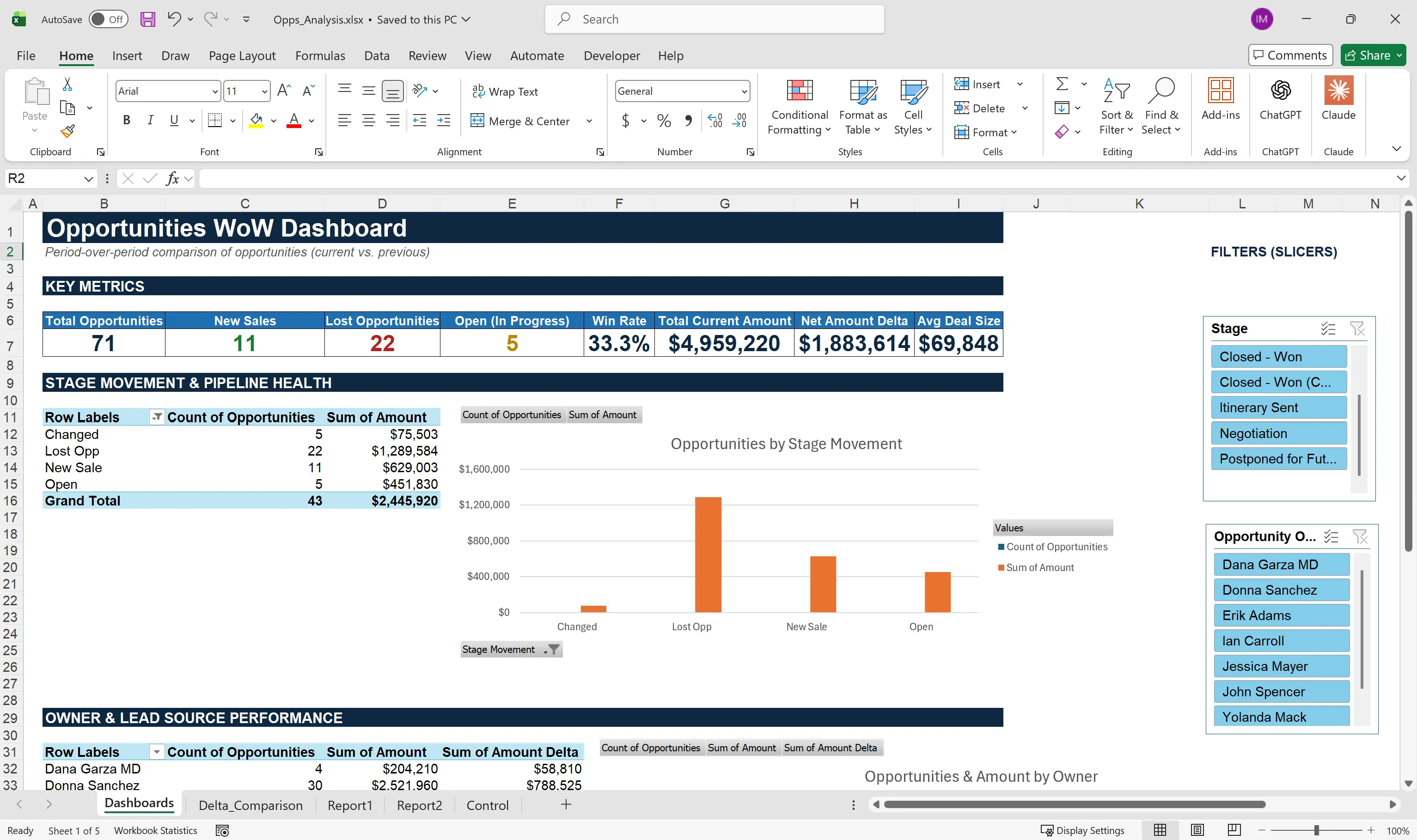Click the Add-ins grid icon
Viewport: 1417px width, 840px height.
tap(1221, 90)
